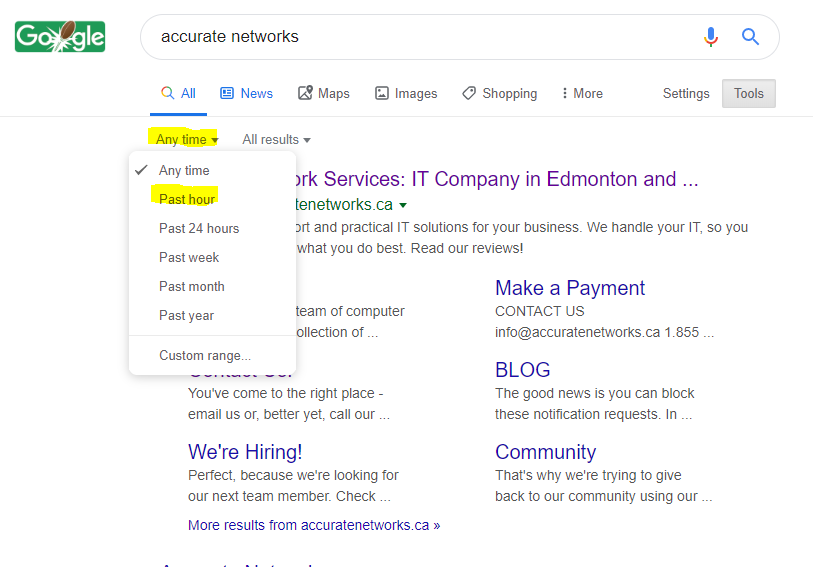Image resolution: width=813 pixels, height=567 pixels.
Task: Choose Past month time filter
Action: click(x=212, y=287)
